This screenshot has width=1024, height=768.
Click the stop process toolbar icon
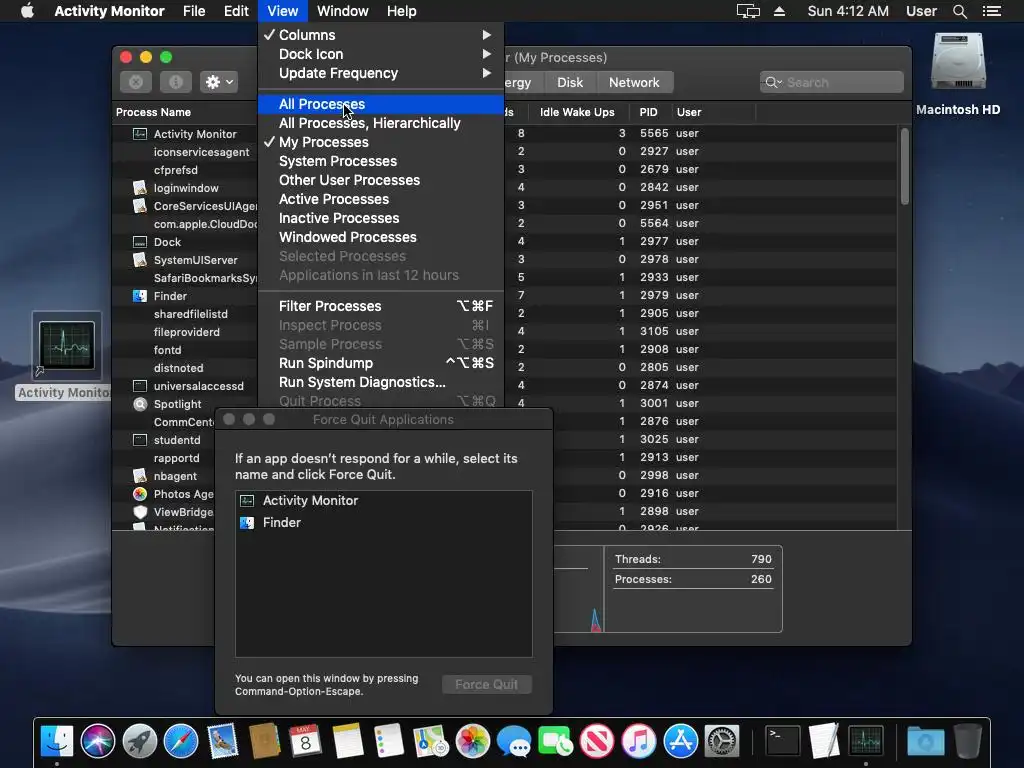pyautogui.click(x=136, y=82)
